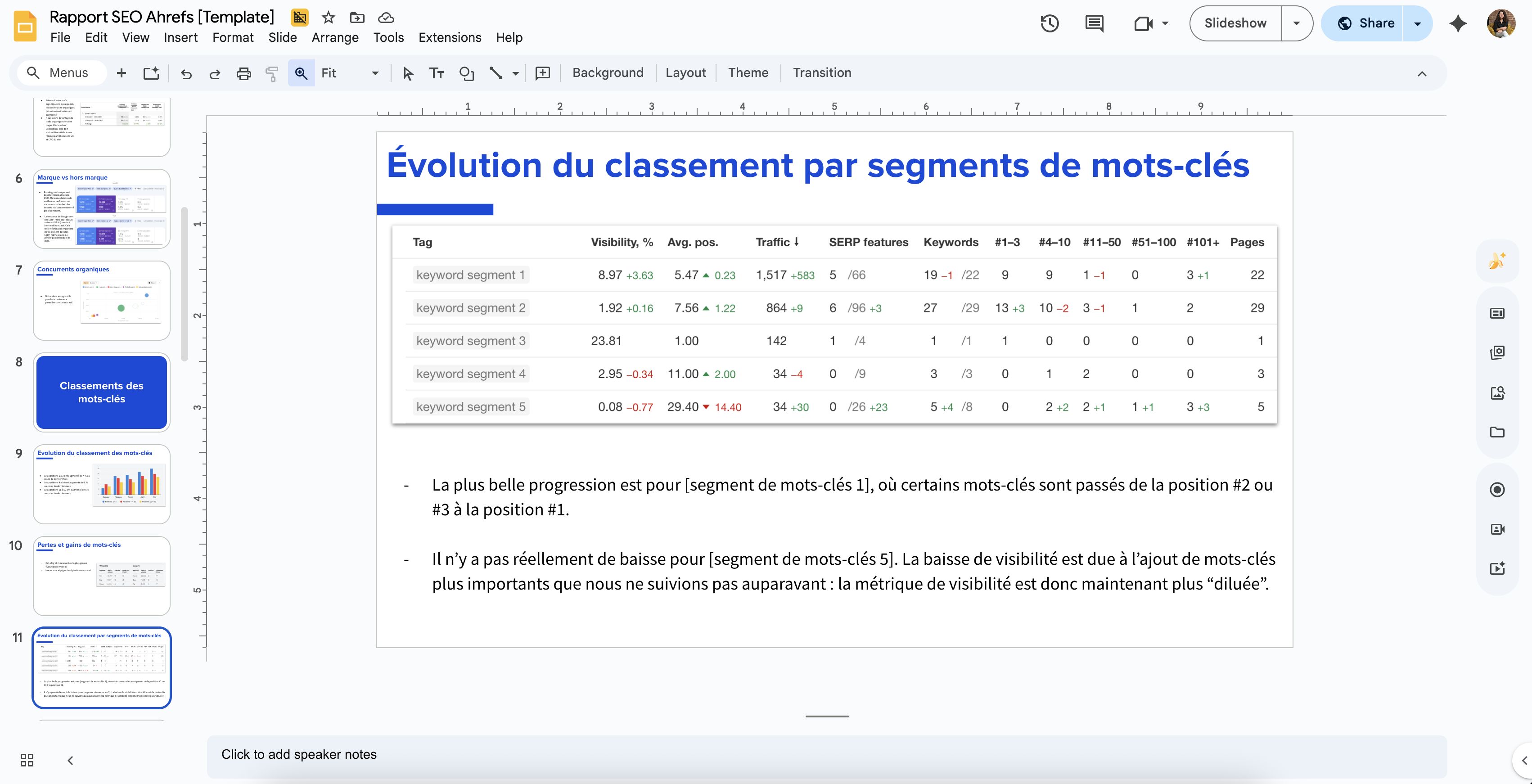Image resolution: width=1532 pixels, height=784 pixels.
Task: Open the Extensions menu
Action: [449, 37]
